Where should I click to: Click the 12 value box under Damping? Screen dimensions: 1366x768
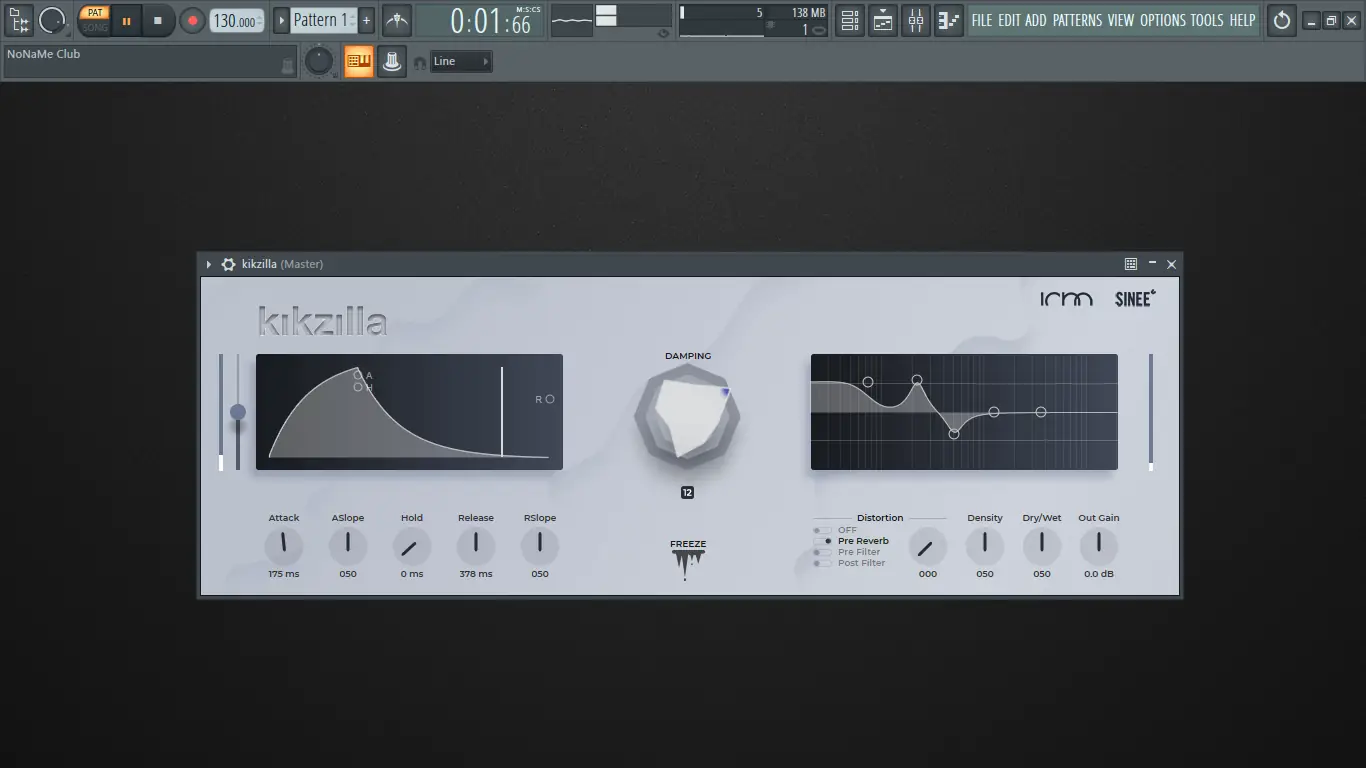click(x=687, y=493)
